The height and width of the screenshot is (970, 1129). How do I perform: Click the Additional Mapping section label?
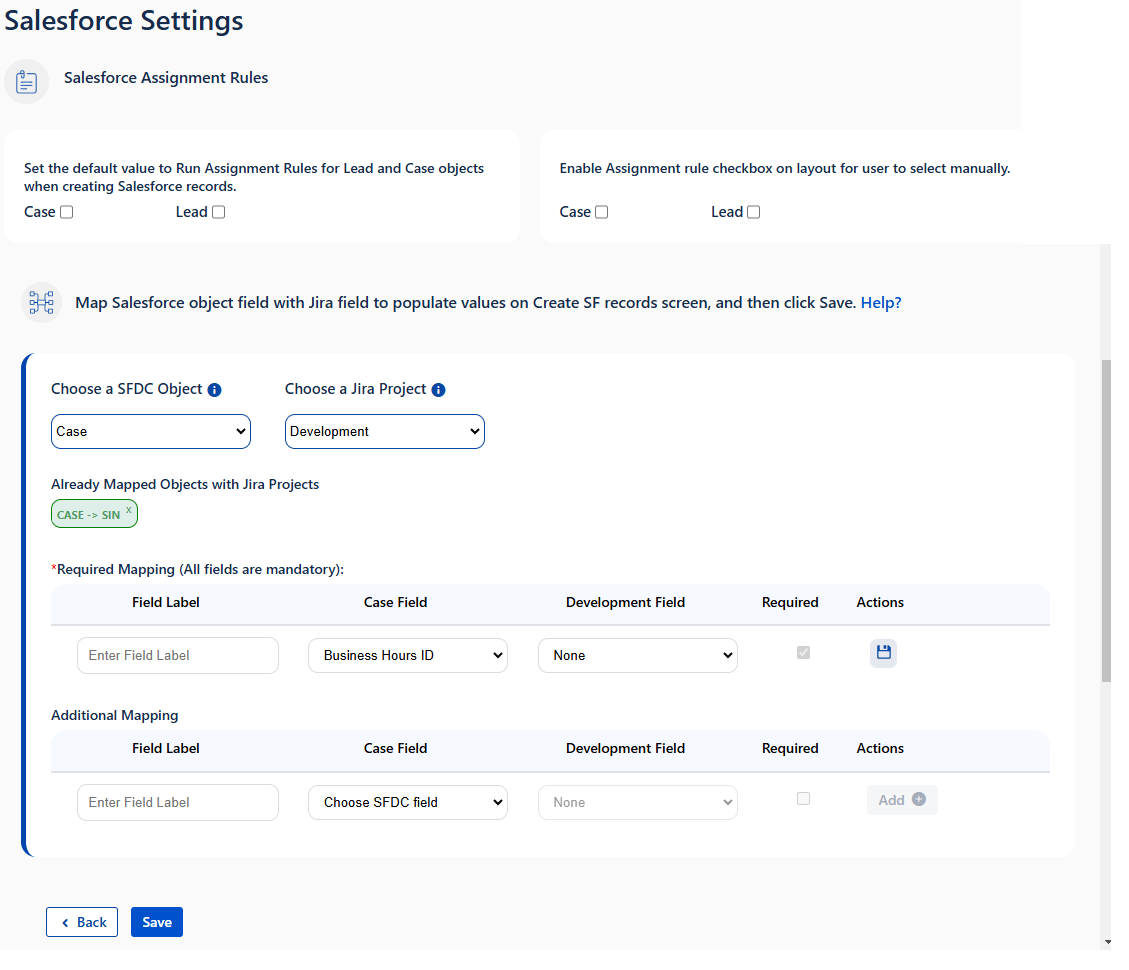coord(114,716)
